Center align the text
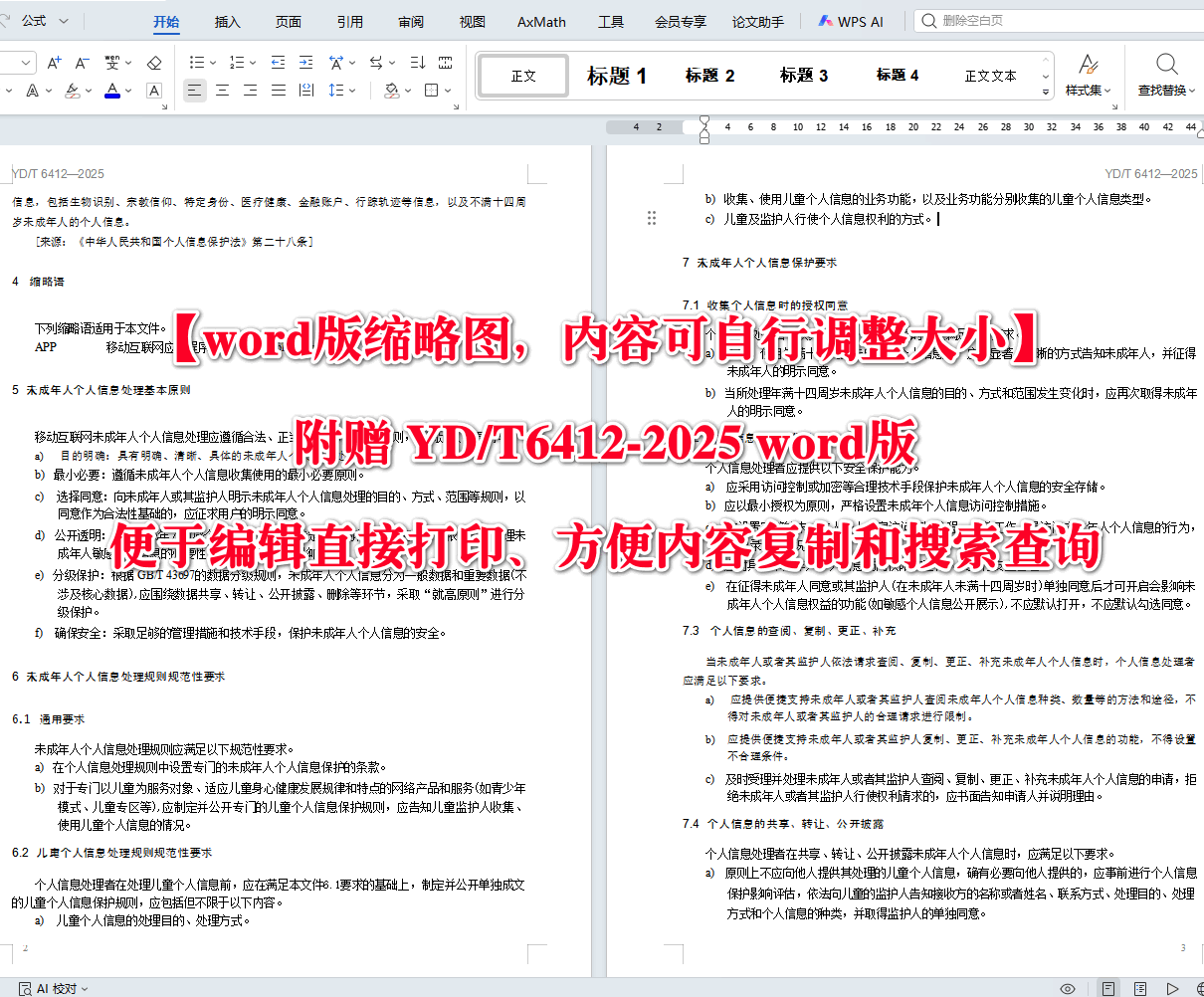 pos(223,90)
